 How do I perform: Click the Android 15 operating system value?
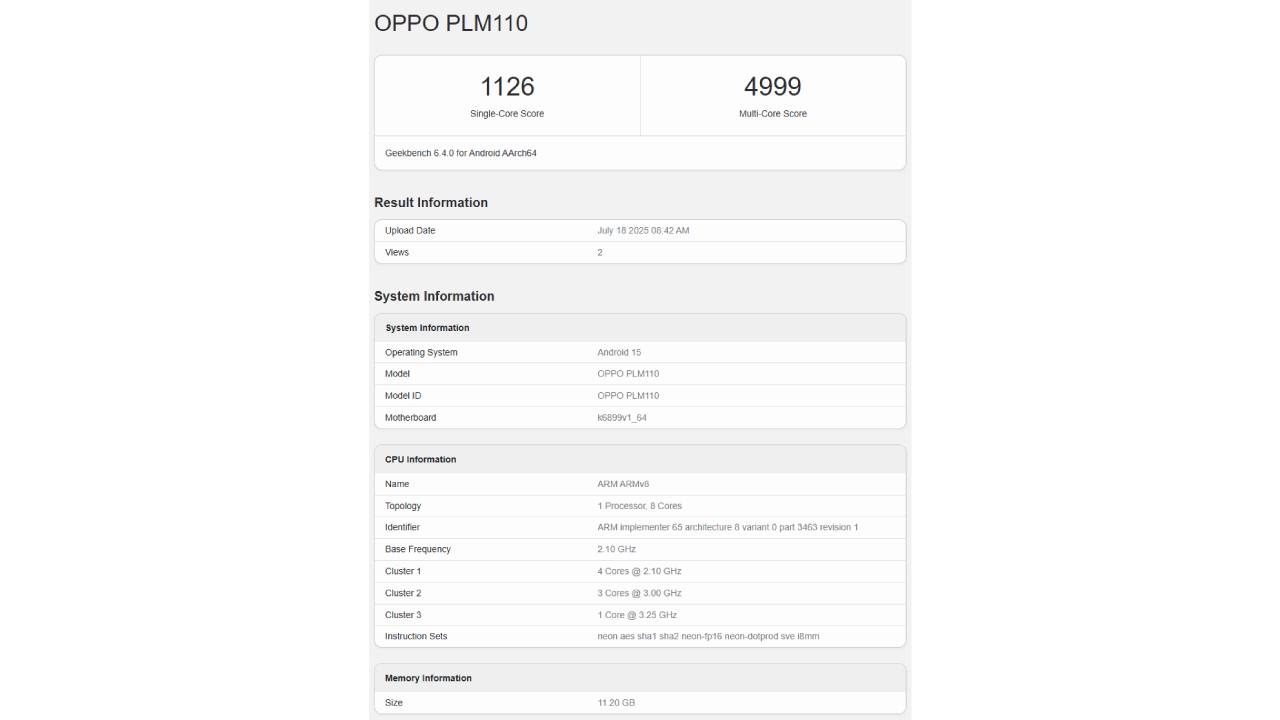(x=619, y=353)
